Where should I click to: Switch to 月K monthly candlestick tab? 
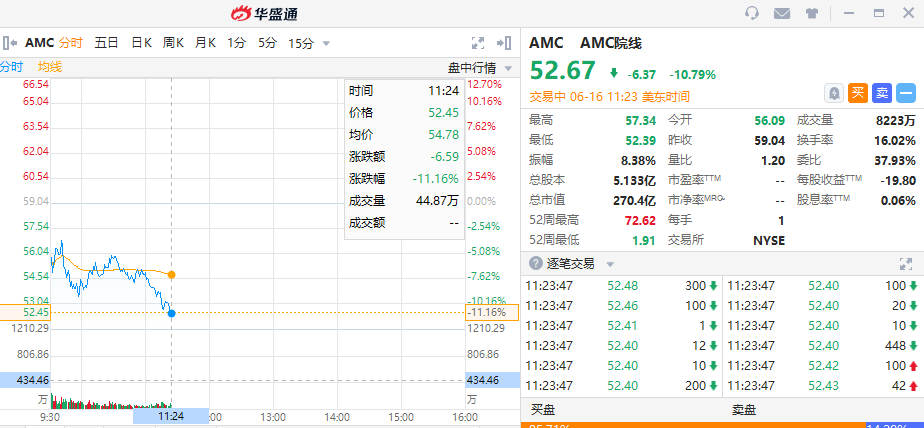[205, 43]
